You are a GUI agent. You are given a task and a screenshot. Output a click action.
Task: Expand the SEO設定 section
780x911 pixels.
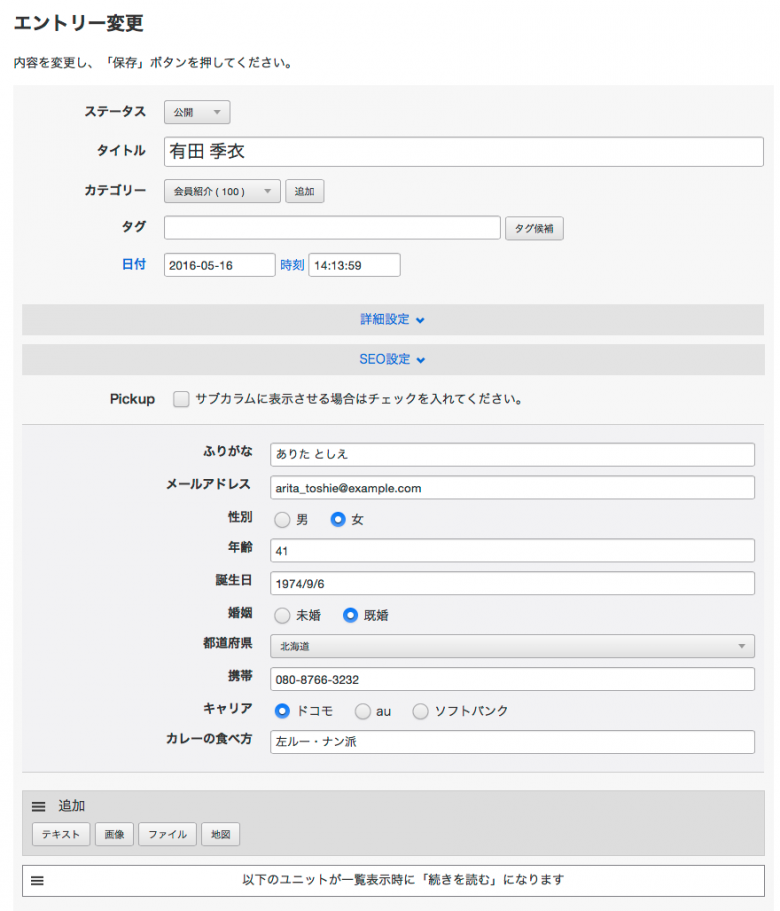[389, 359]
